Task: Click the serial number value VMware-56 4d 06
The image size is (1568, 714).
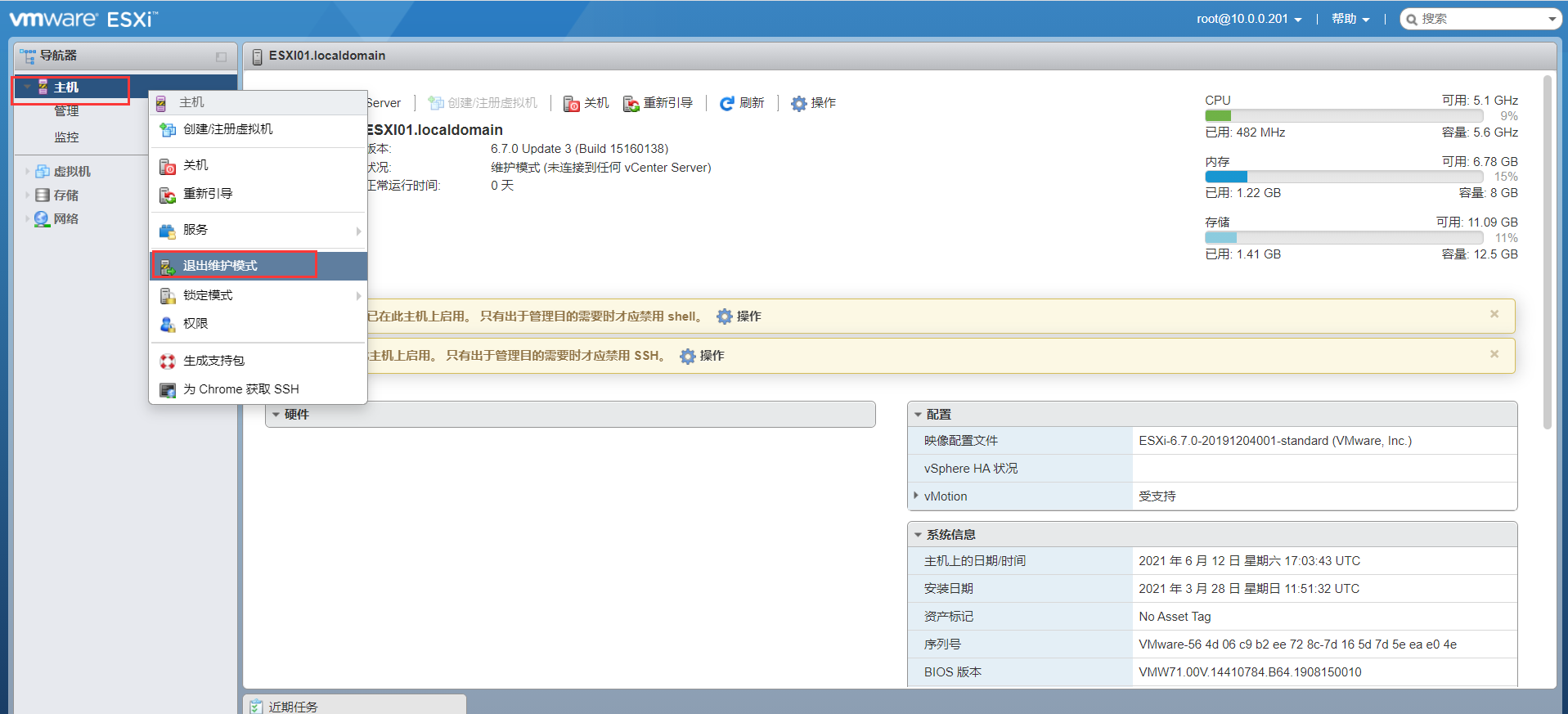Action: (1297, 644)
